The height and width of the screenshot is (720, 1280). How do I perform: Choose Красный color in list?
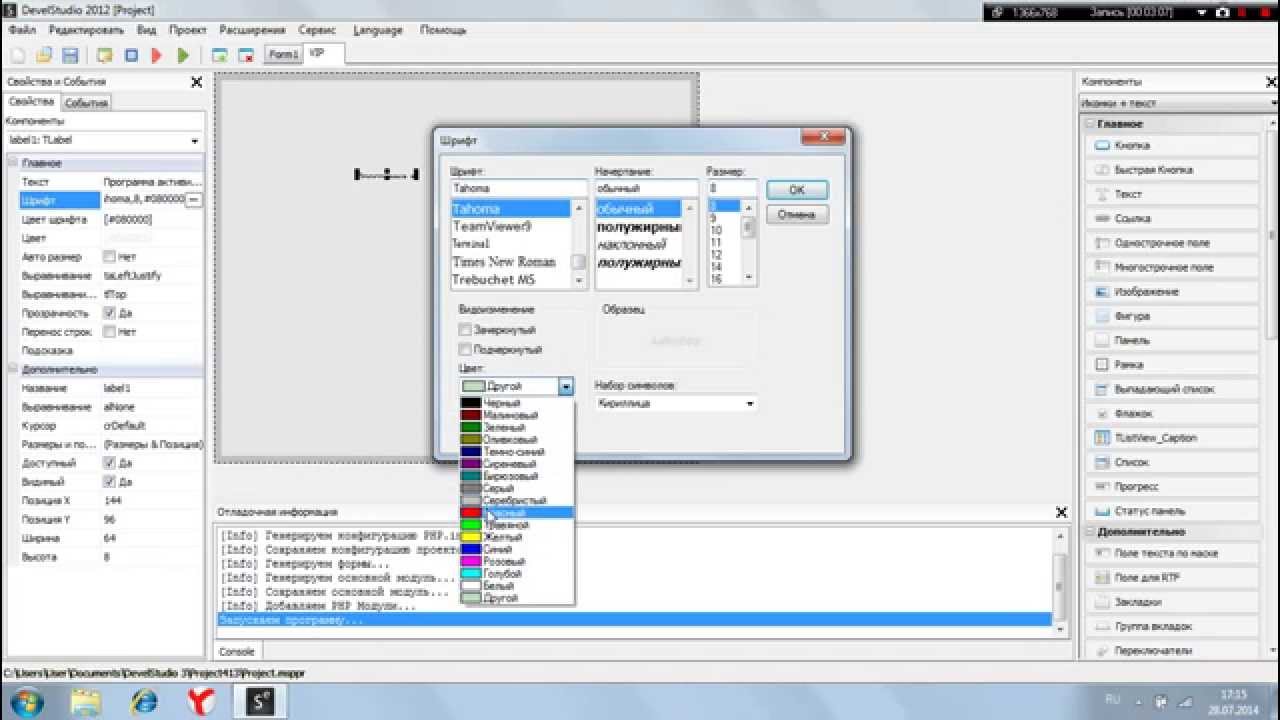coord(517,512)
